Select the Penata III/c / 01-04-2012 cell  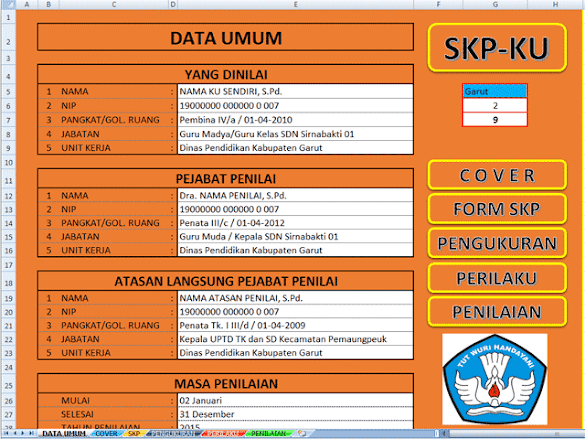(x=295, y=223)
